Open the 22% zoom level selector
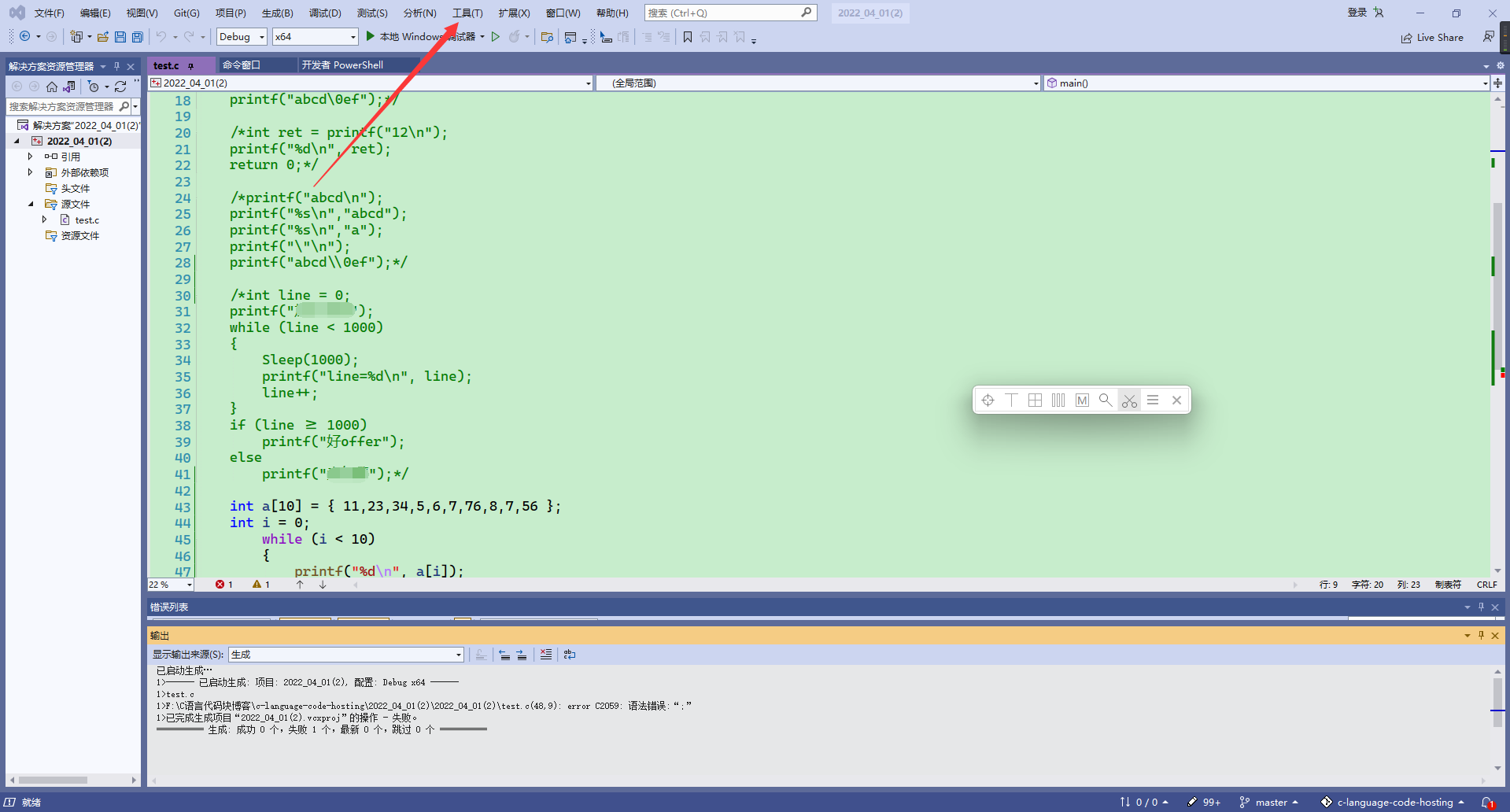Image resolution: width=1510 pixels, height=812 pixels. [171, 585]
